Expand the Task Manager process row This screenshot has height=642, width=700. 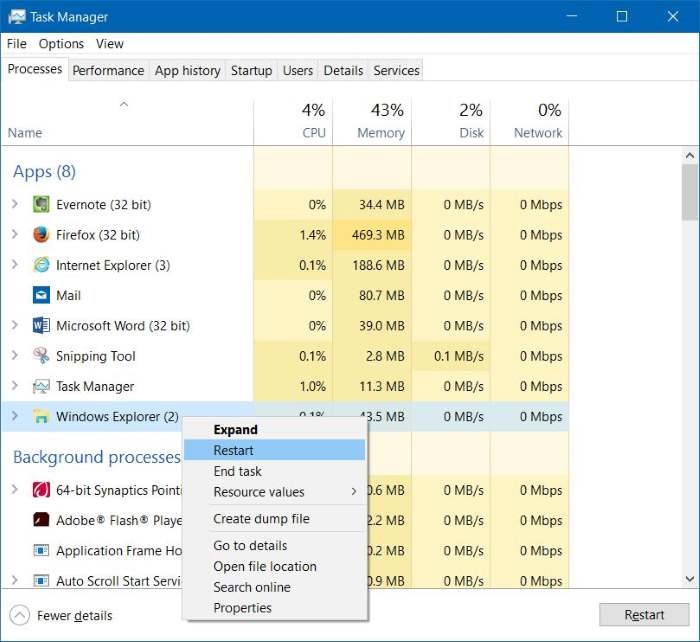(x=15, y=386)
